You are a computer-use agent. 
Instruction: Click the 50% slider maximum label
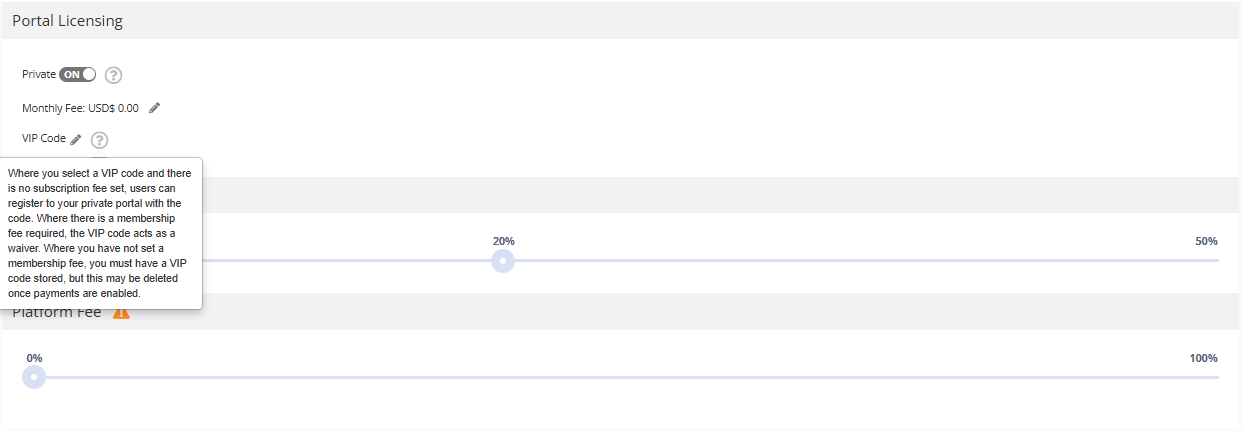pos(1206,241)
